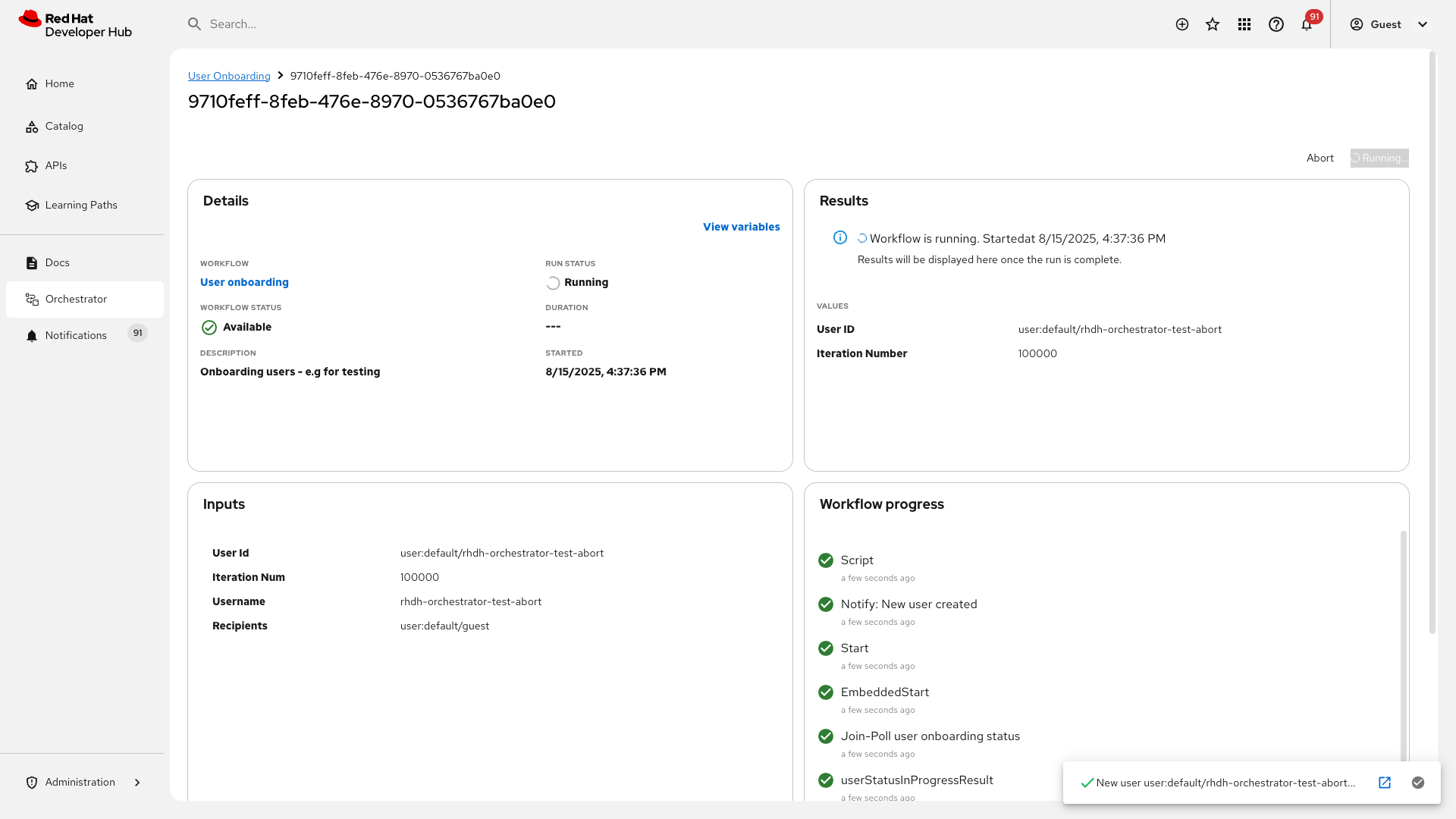The height and width of the screenshot is (819, 1456).
Task: Click the Abort button
Action: (x=1319, y=158)
